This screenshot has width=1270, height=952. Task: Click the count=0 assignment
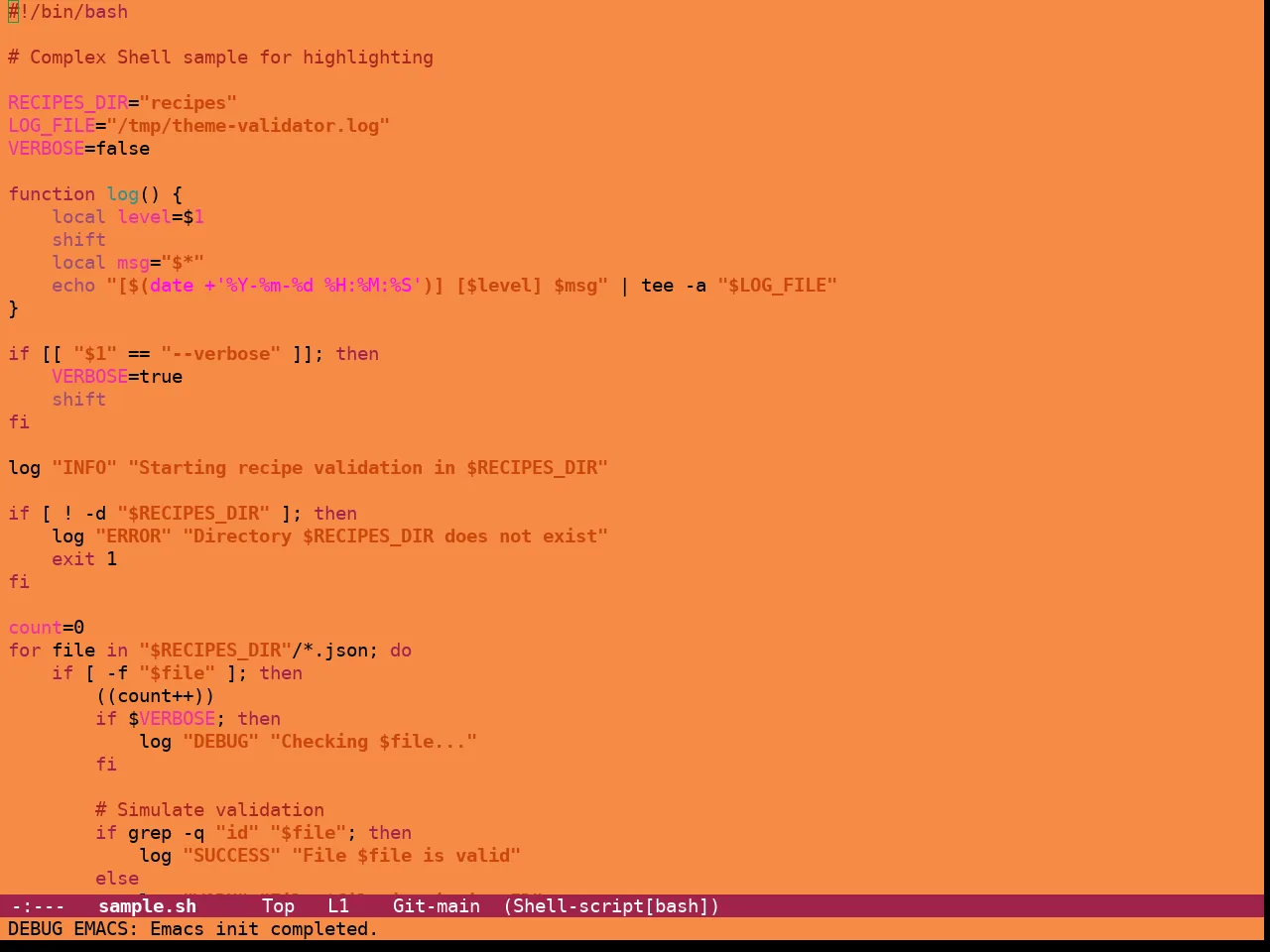point(47,628)
